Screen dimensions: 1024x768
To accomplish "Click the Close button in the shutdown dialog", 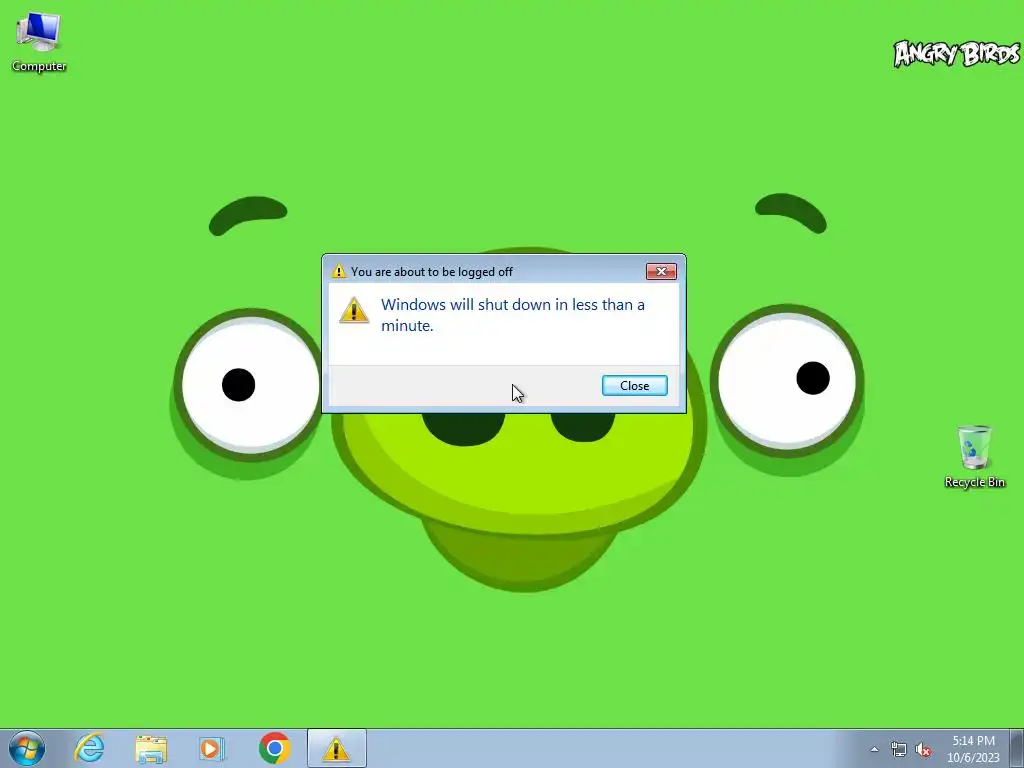I will 634,385.
